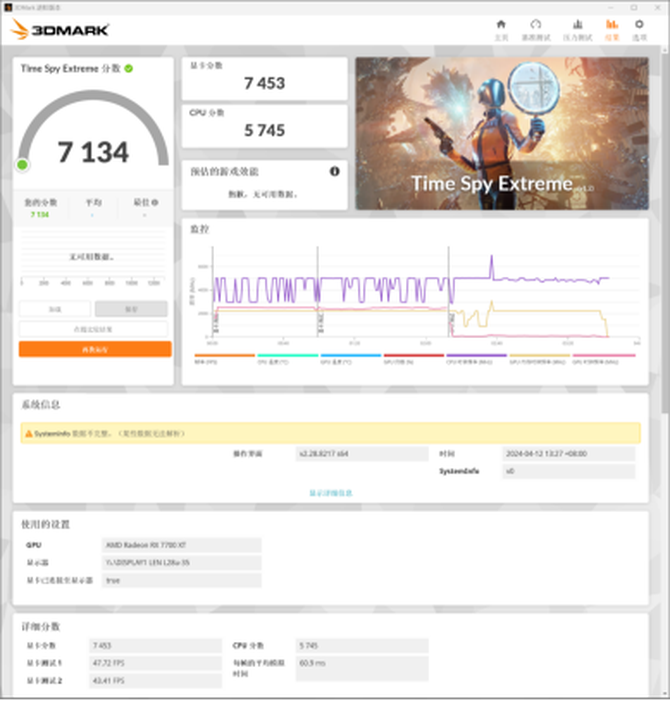Click the graphics test 2 value 43.41 FPS
Viewport: 670px width, 701px height.
click(x=156, y=681)
